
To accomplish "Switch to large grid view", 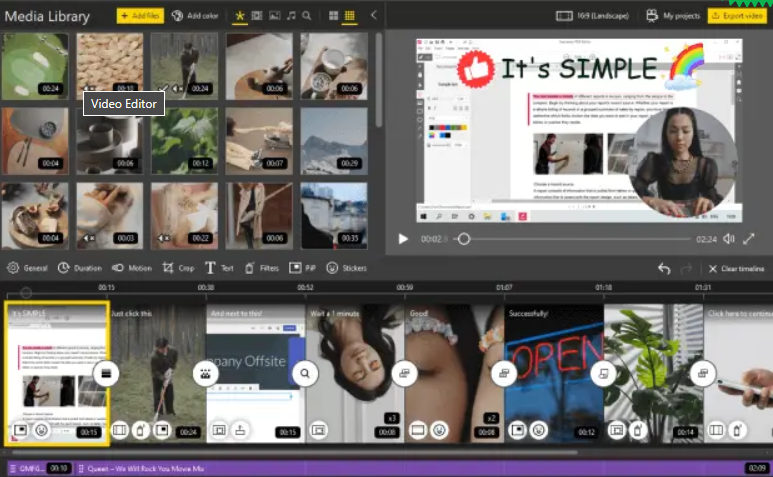I will (x=333, y=16).
